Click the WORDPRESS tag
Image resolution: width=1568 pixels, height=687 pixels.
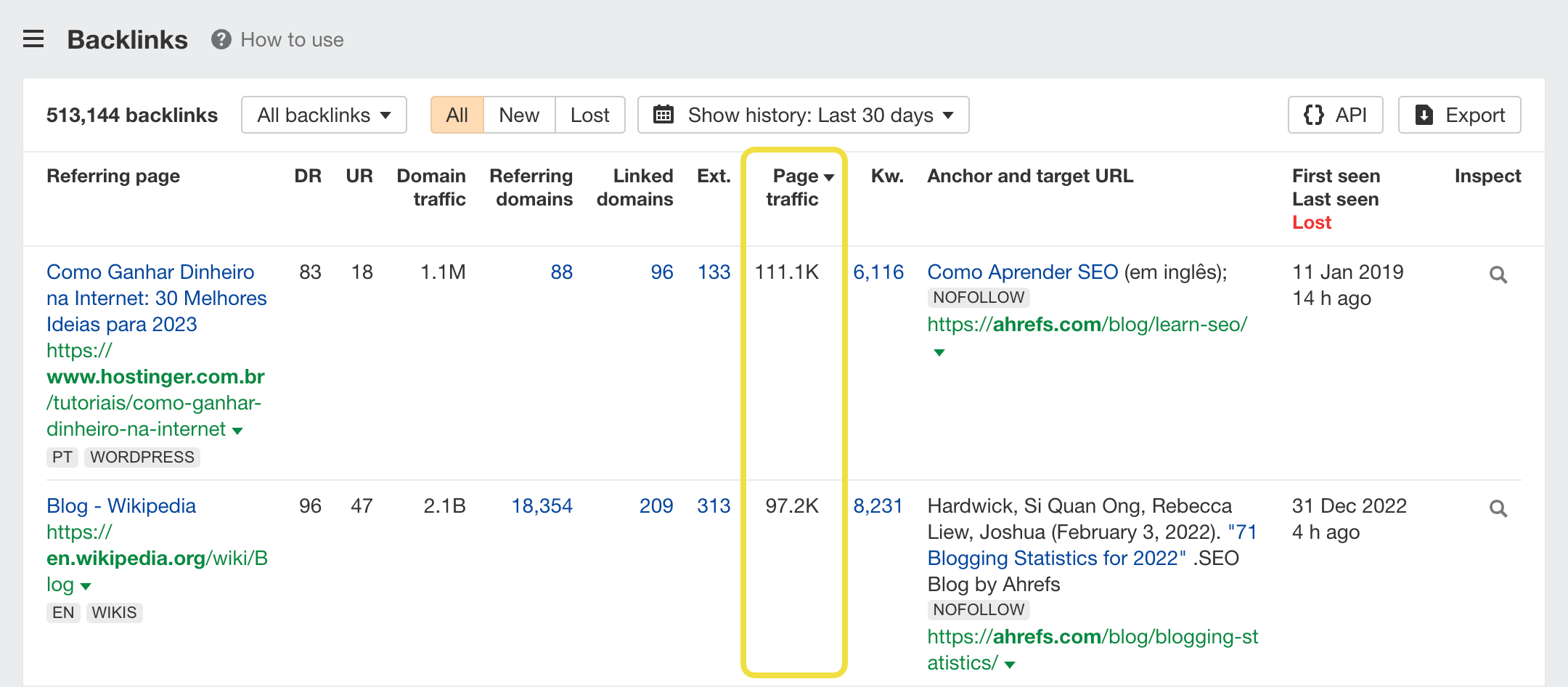click(142, 457)
